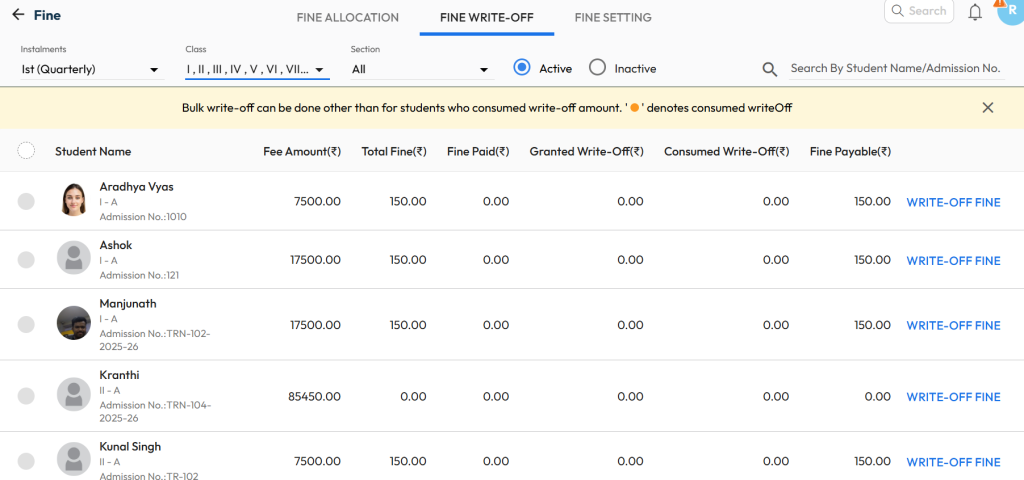Click Write-Off Fine for Kunal Singh
Image resolution: width=1024 pixels, height=480 pixels.
pos(953,462)
